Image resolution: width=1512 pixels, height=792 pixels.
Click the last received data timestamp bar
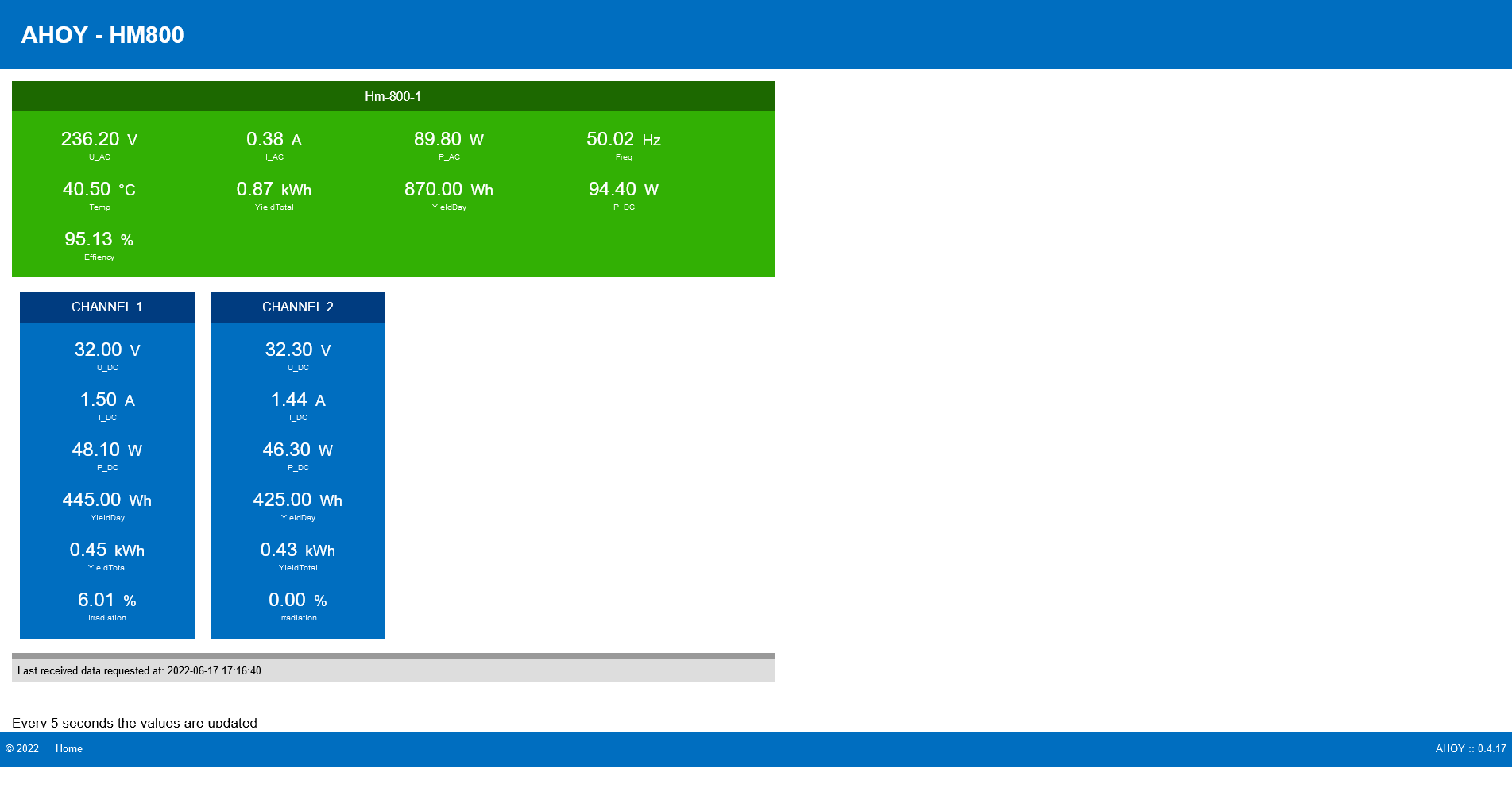coord(393,670)
